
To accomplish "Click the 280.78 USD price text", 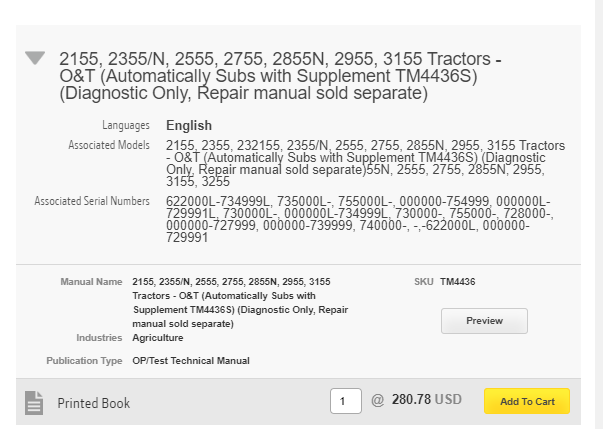I will (427, 399).
